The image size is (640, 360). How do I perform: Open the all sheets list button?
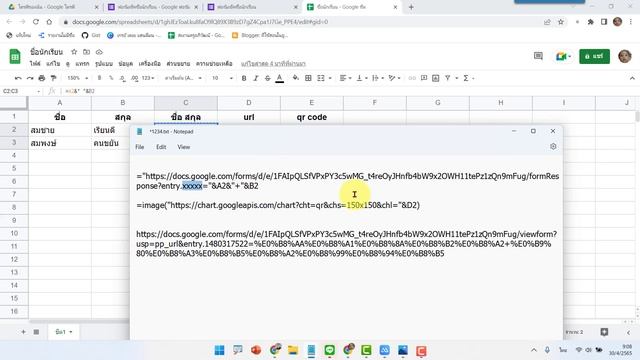click(36, 332)
